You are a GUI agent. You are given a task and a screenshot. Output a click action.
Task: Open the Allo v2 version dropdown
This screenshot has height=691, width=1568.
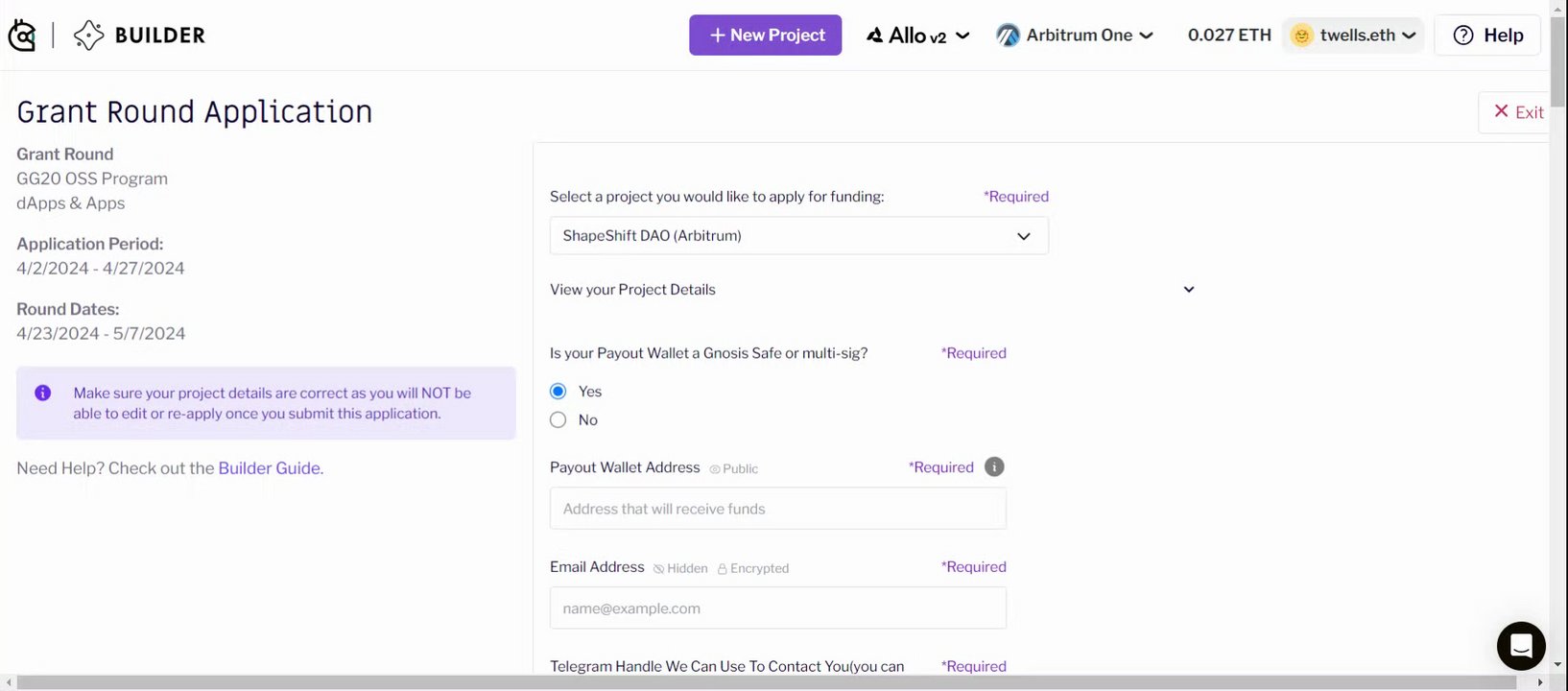click(918, 36)
